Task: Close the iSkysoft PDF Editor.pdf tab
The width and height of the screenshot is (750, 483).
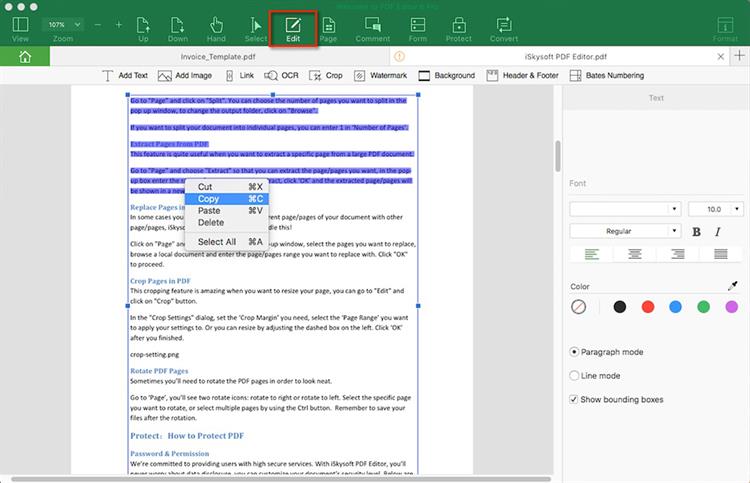Action: click(720, 56)
